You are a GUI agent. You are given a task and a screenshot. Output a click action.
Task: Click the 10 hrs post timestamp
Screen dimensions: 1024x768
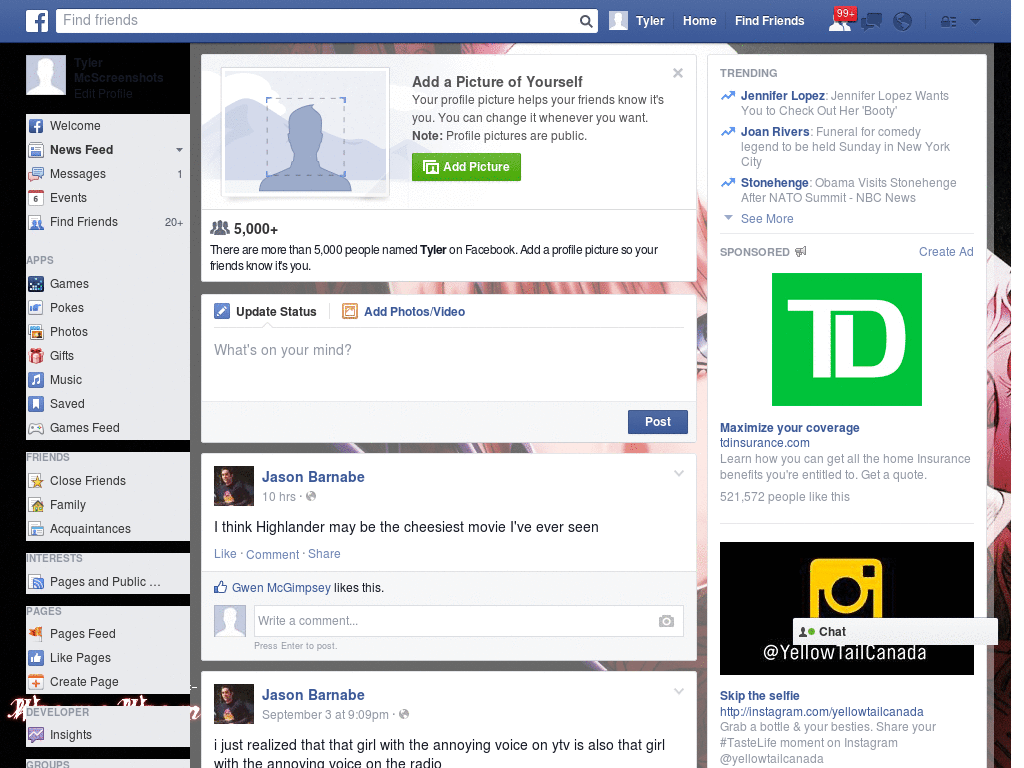[x=279, y=497]
